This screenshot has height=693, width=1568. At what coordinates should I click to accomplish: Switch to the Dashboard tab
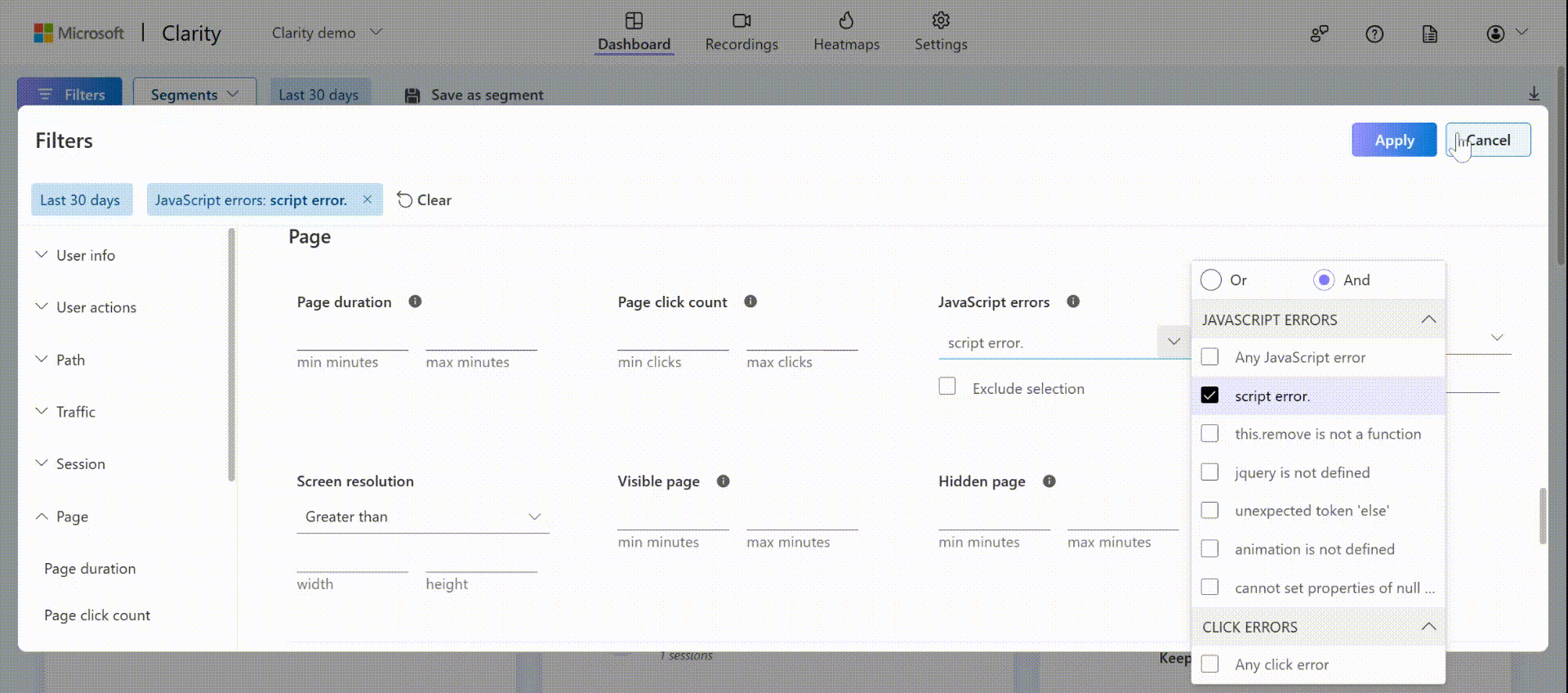(x=634, y=32)
